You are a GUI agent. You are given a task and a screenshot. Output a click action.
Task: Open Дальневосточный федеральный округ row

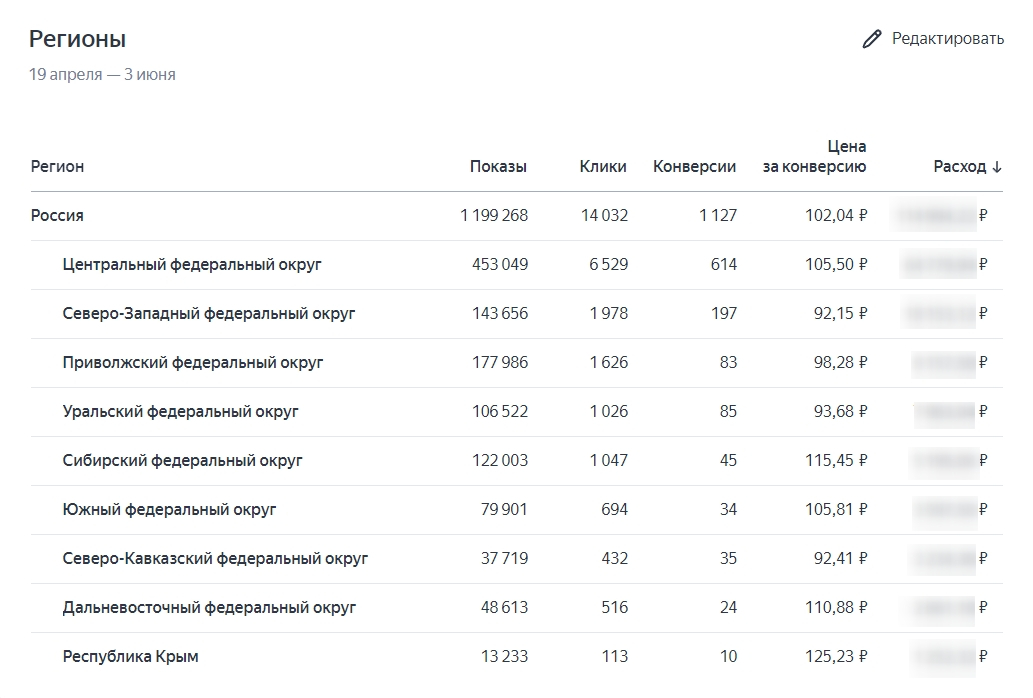coord(209,608)
